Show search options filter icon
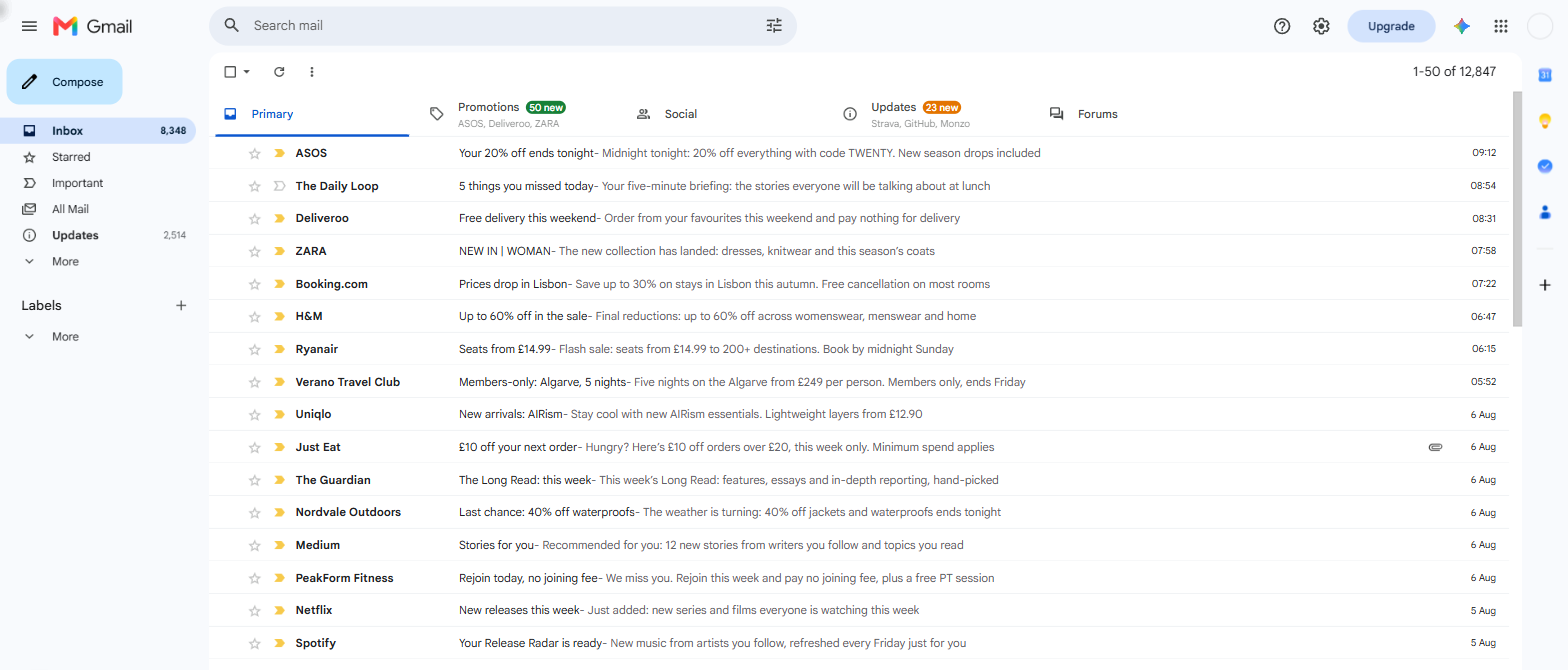This screenshot has width=1568, height=670. [774, 25]
